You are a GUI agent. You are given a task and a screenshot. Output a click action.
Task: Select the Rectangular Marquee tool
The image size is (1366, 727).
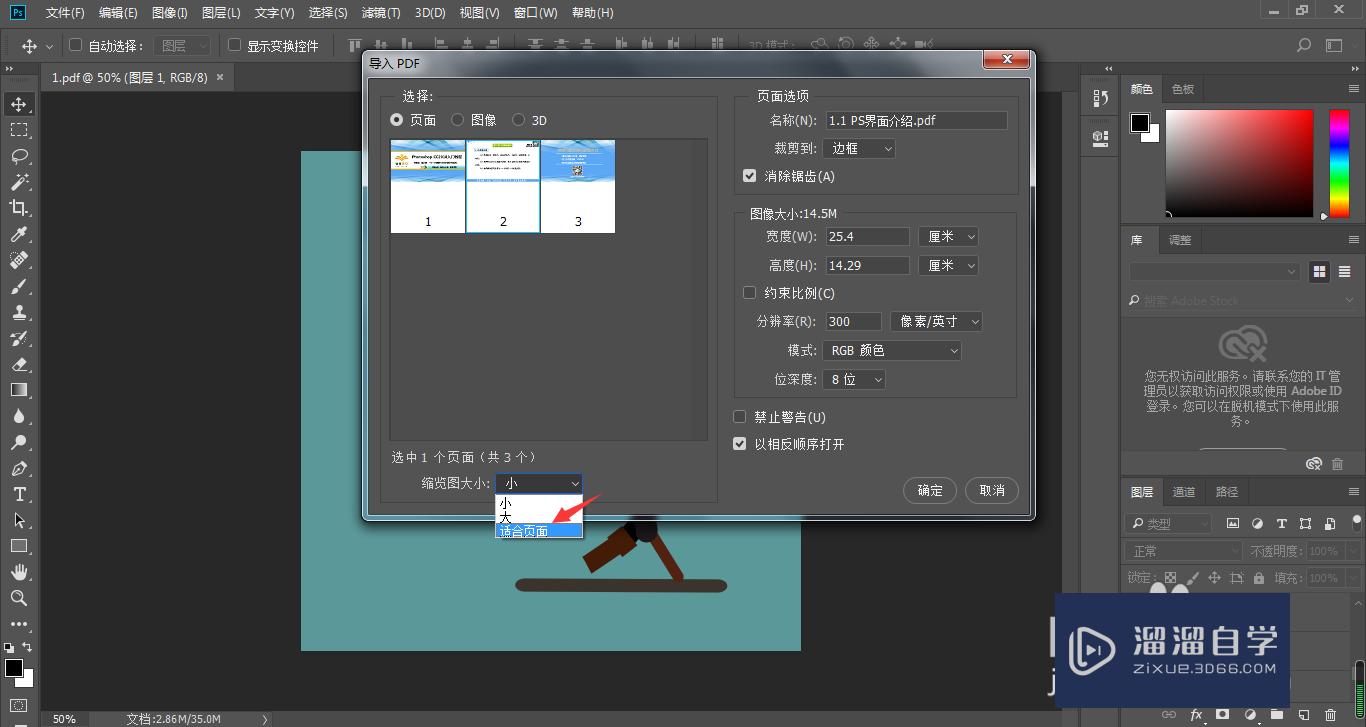coord(19,130)
